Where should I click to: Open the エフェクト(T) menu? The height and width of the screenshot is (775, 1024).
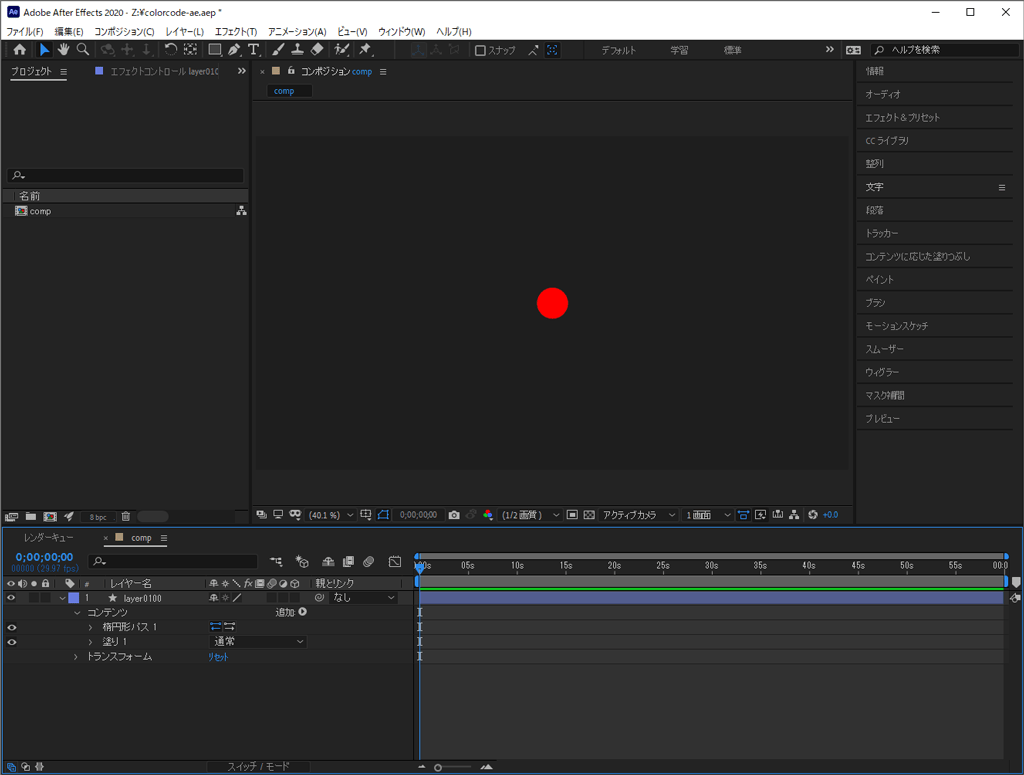[236, 31]
